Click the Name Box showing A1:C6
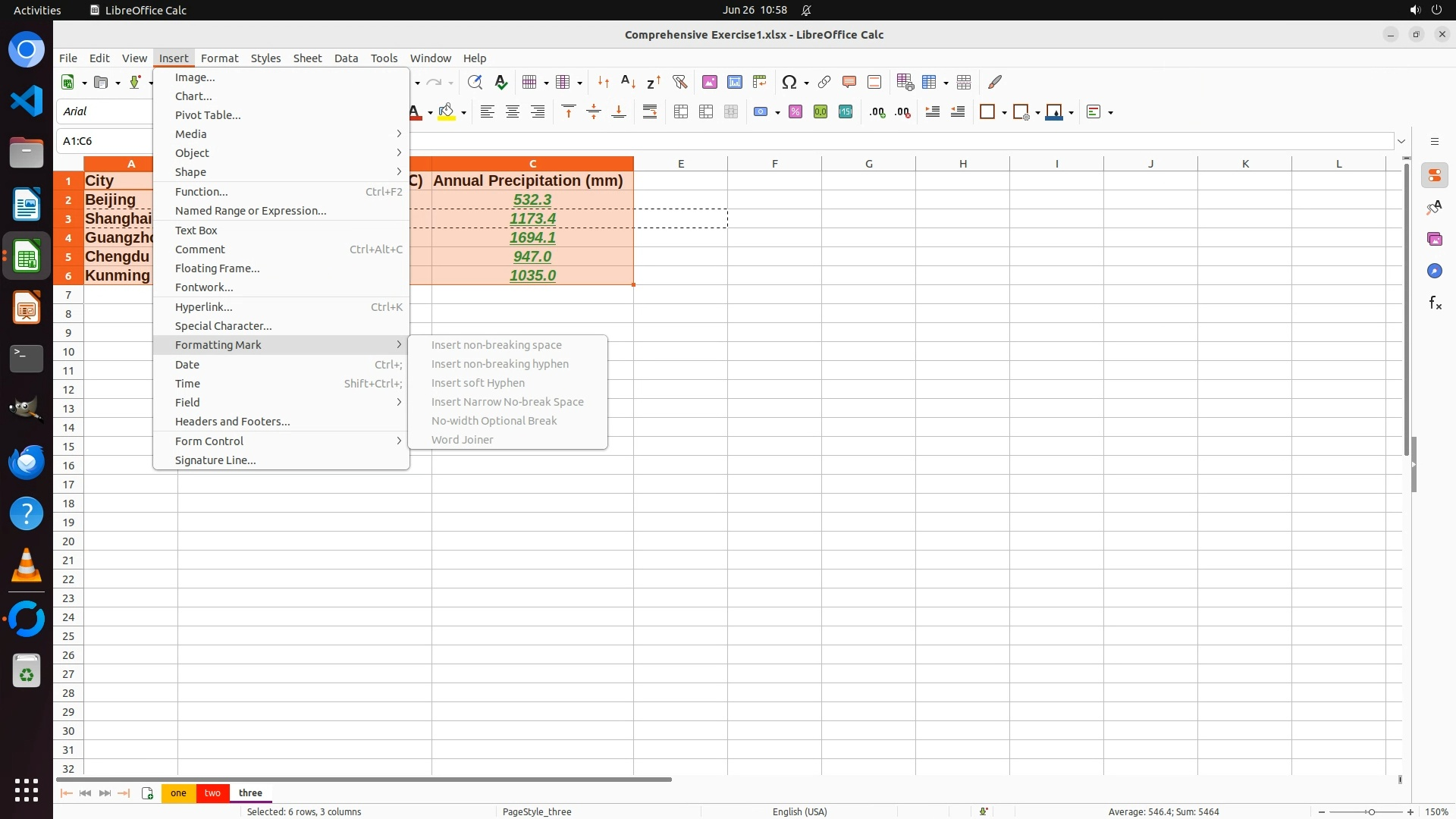 pos(105,141)
